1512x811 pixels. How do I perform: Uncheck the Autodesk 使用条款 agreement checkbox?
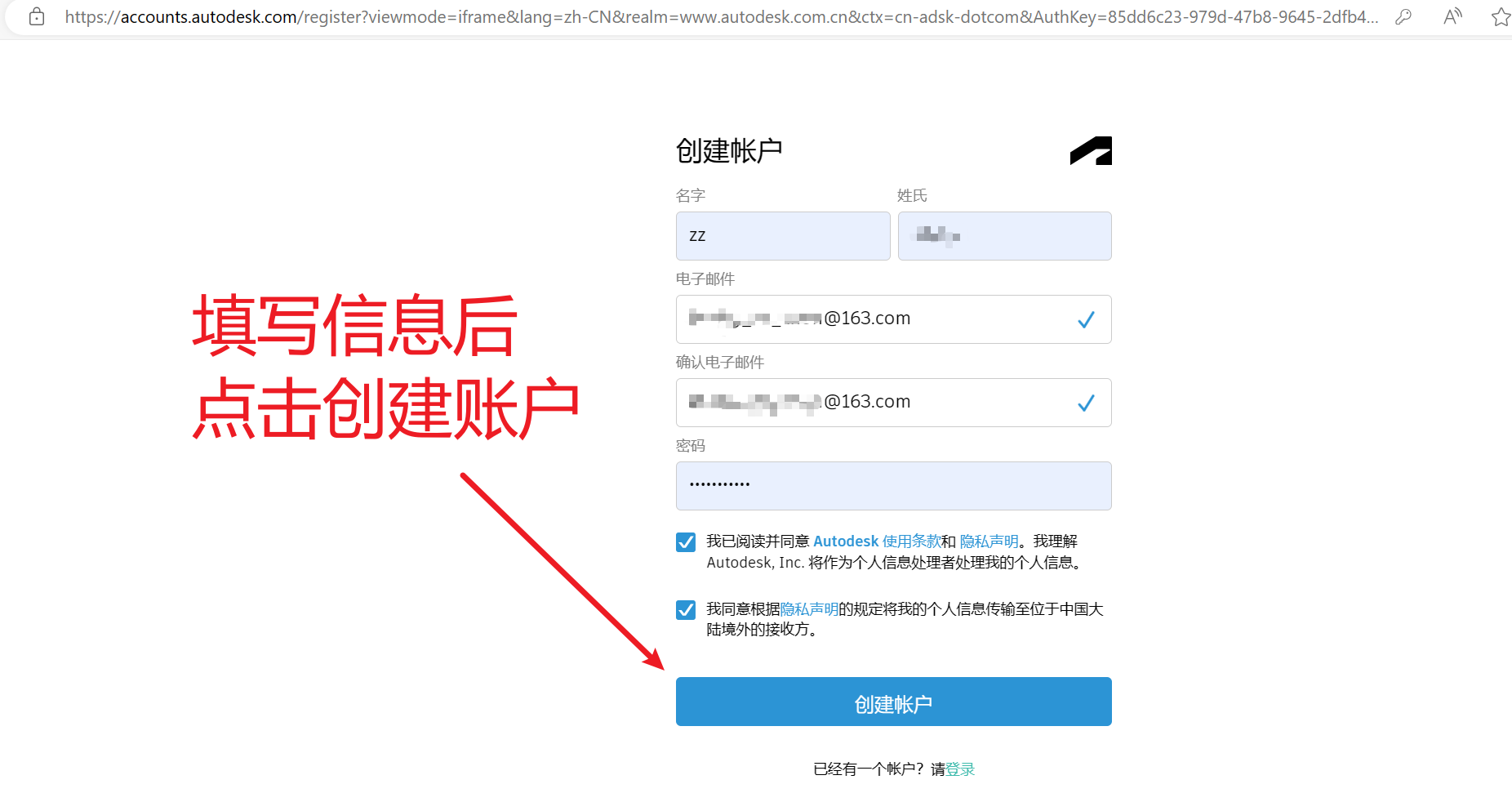[686, 542]
